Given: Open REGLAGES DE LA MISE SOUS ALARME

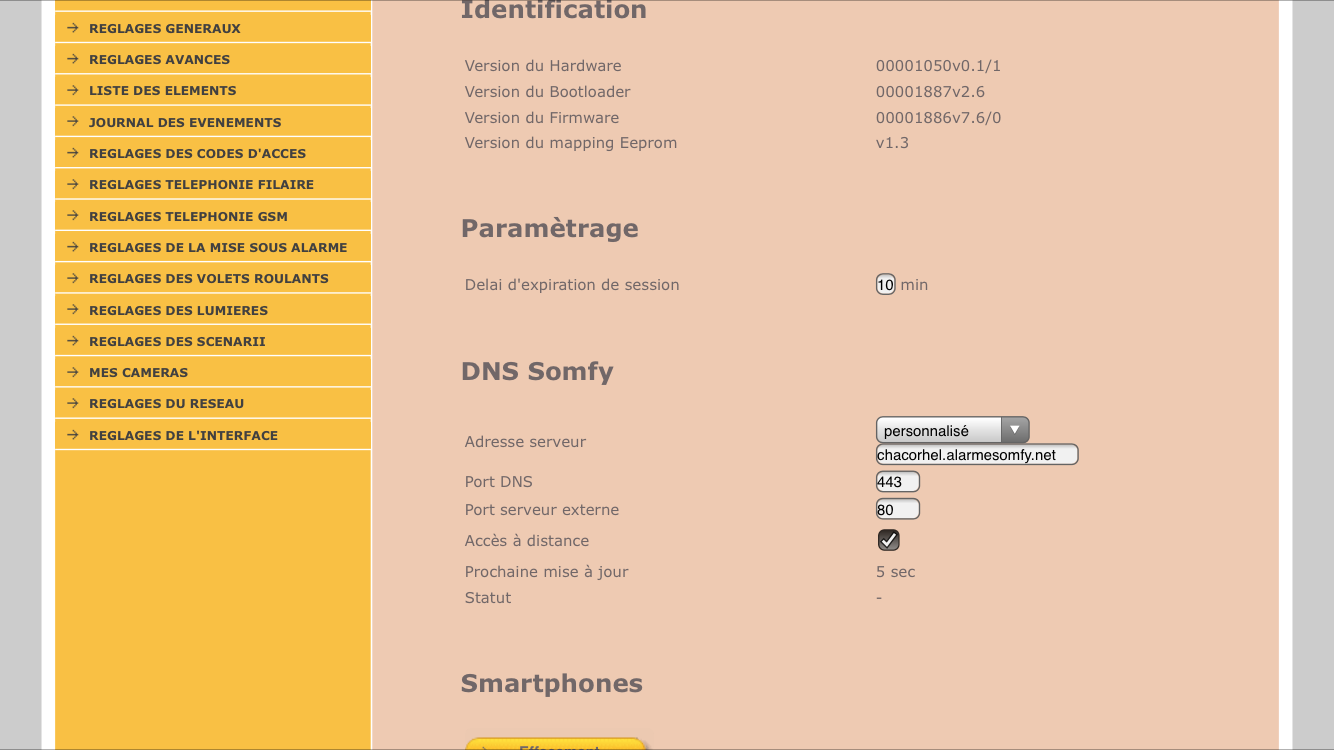Looking at the screenshot, I should pos(218,247).
